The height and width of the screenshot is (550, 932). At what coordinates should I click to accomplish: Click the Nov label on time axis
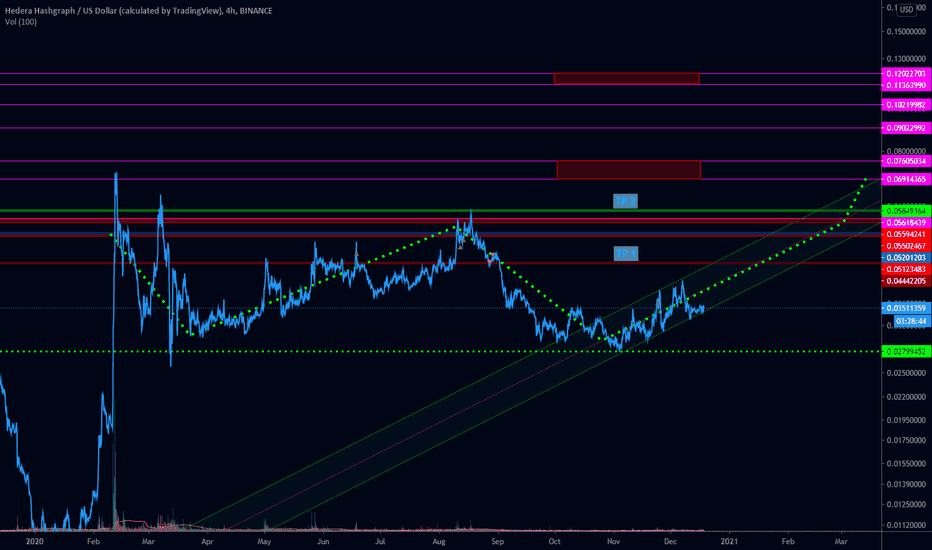pos(613,541)
